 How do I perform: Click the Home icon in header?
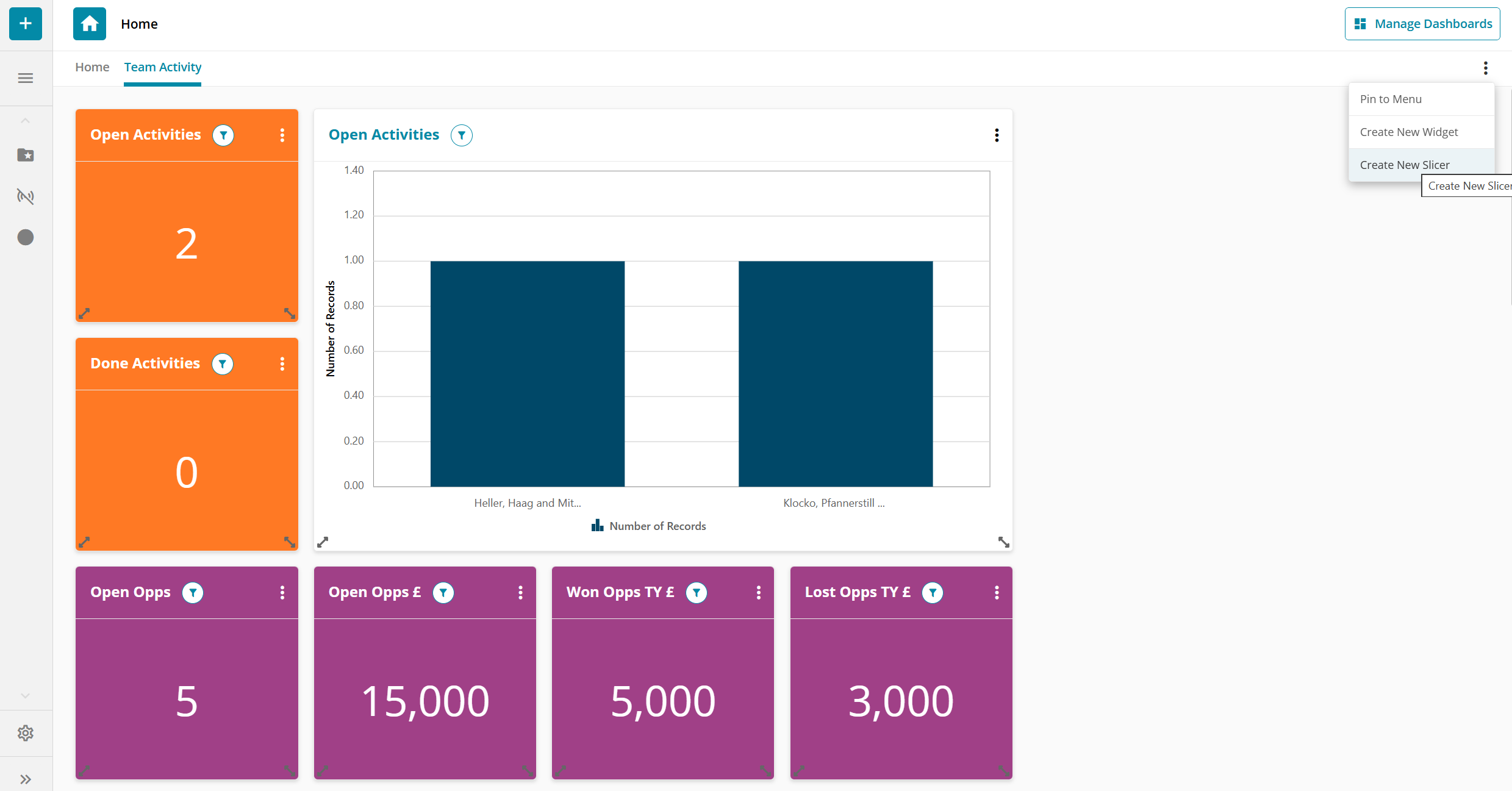(x=90, y=24)
